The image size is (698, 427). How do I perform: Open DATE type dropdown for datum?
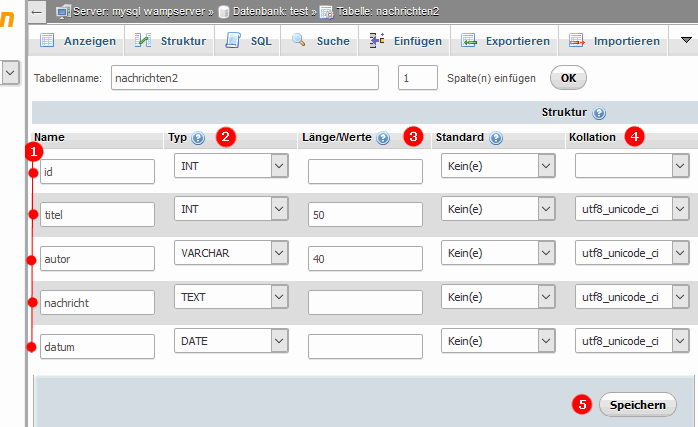pos(231,341)
